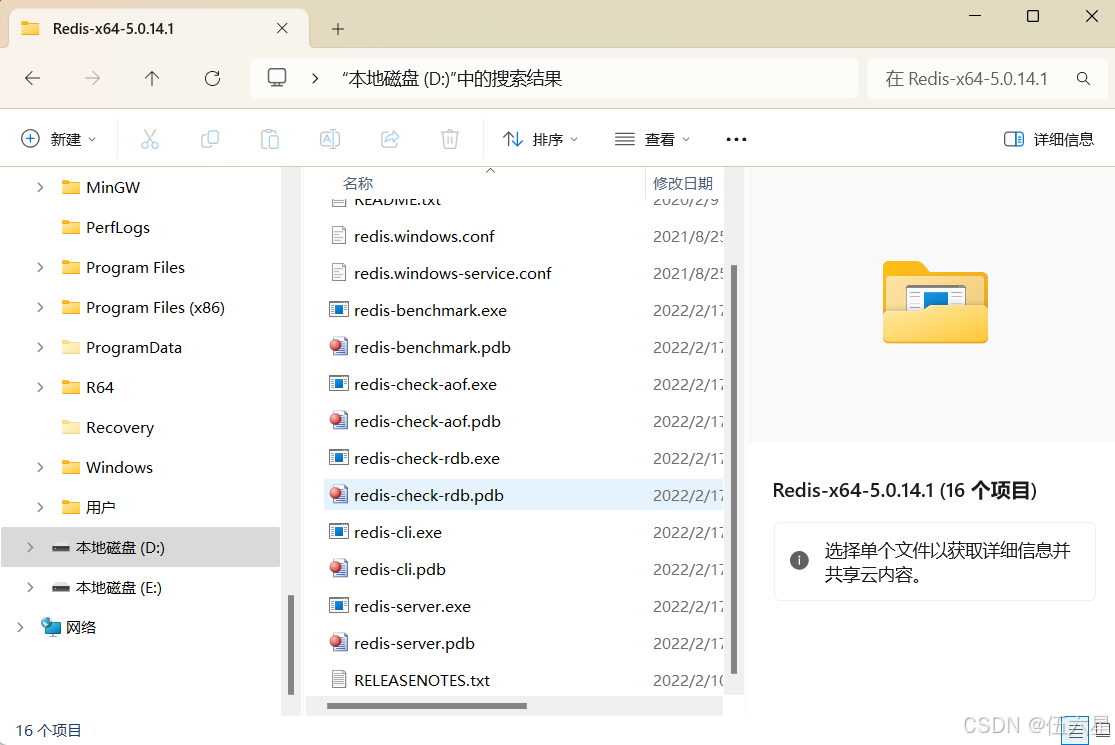Expand the ProgramData tree node
The height and width of the screenshot is (745, 1115).
(x=40, y=348)
